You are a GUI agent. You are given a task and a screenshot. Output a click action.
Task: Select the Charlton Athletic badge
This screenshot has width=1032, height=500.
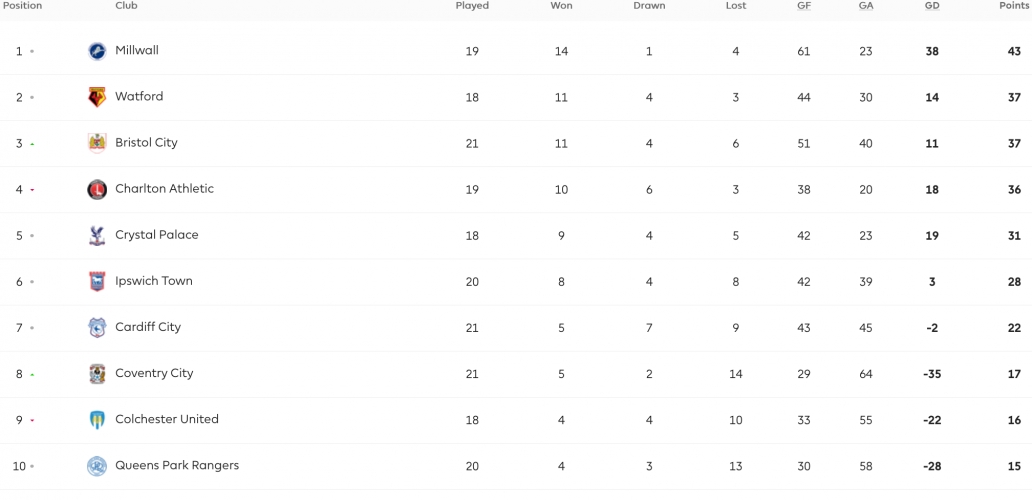tap(97, 189)
